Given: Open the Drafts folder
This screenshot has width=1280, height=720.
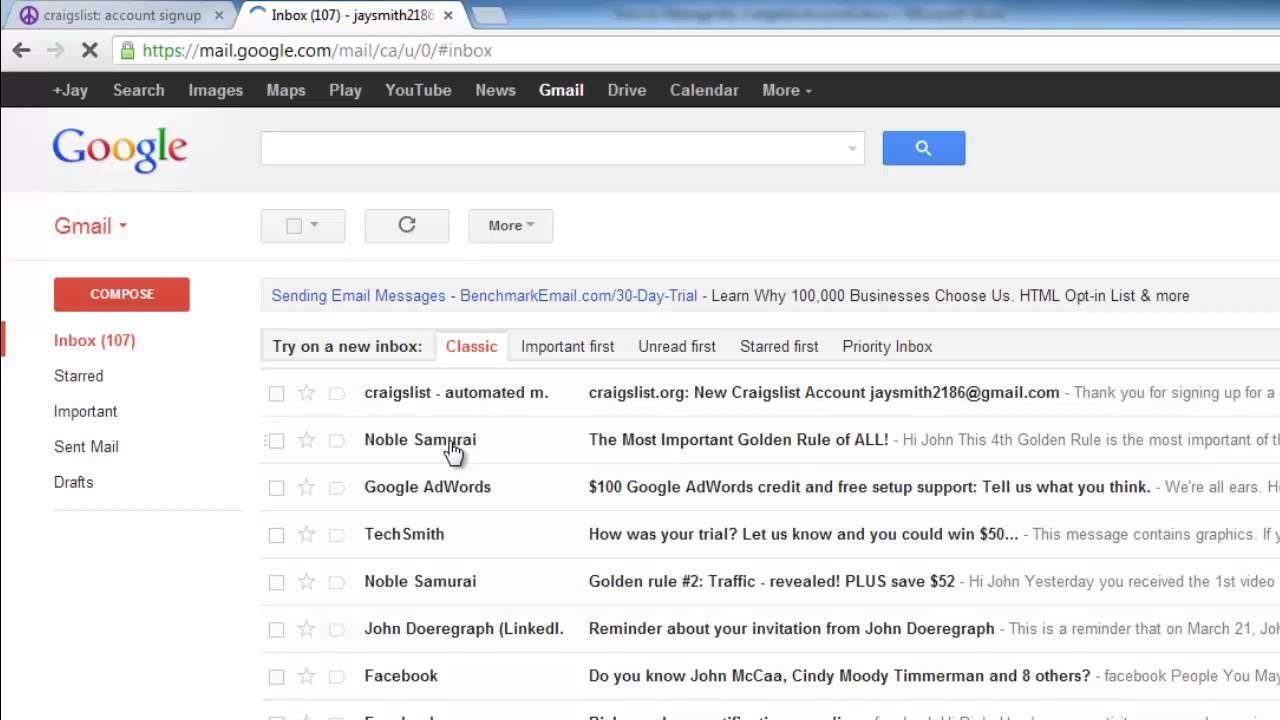Looking at the screenshot, I should (x=74, y=482).
